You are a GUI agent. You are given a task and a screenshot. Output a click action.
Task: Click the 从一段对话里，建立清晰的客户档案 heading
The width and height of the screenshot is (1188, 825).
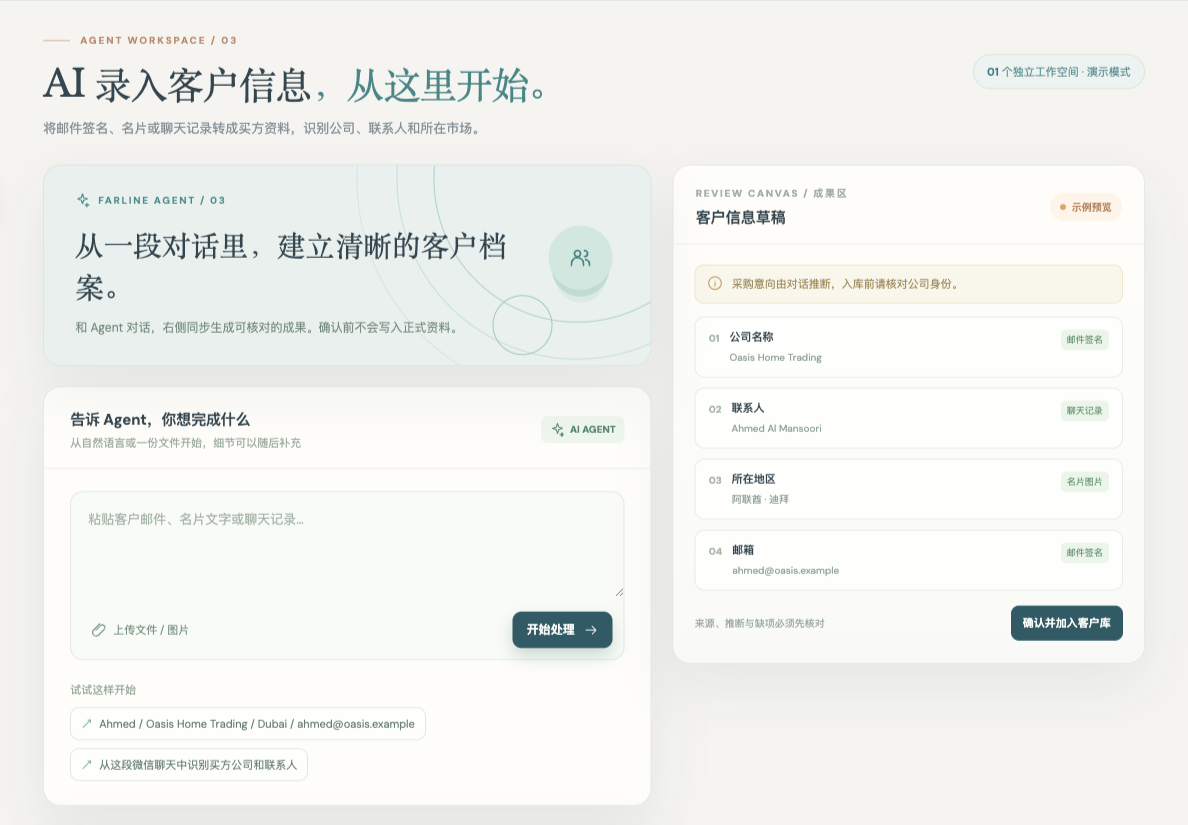pos(290,267)
